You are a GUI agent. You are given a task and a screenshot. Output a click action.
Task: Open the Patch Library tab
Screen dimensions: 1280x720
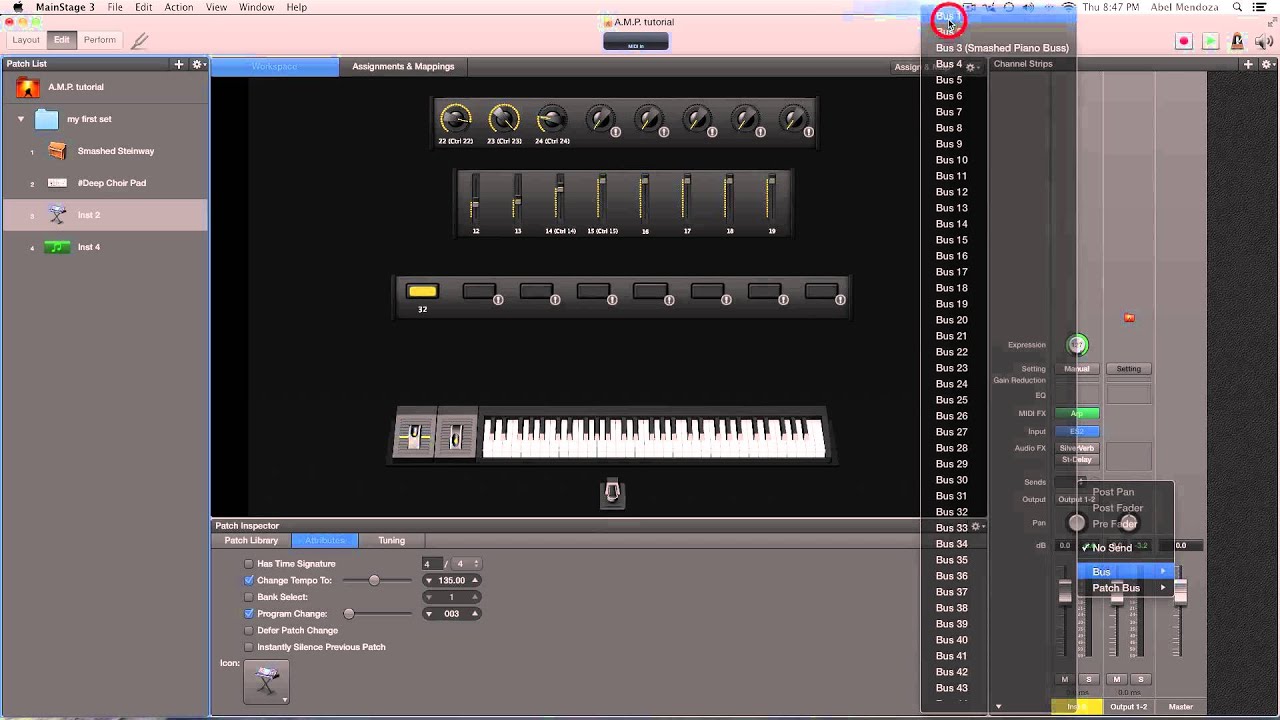[x=251, y=541]
